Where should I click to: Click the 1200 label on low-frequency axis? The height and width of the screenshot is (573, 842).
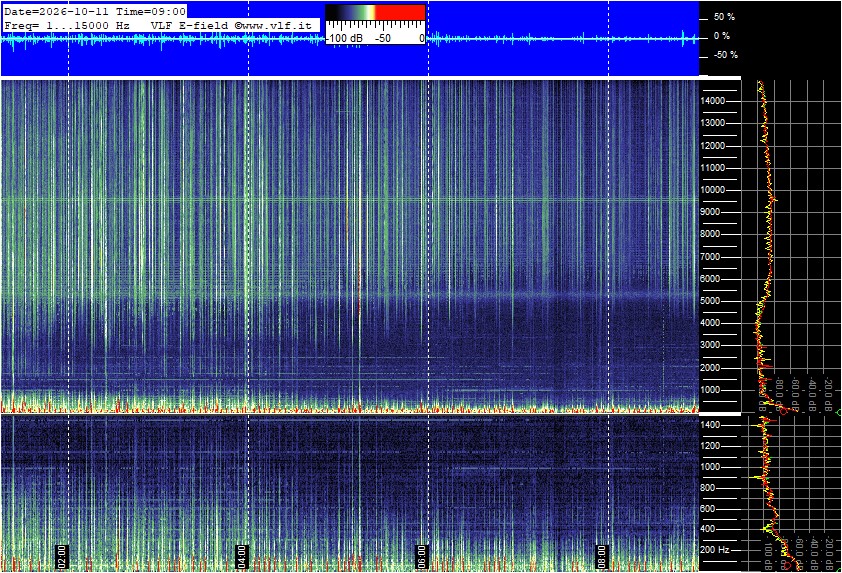(x=710, y=446)
